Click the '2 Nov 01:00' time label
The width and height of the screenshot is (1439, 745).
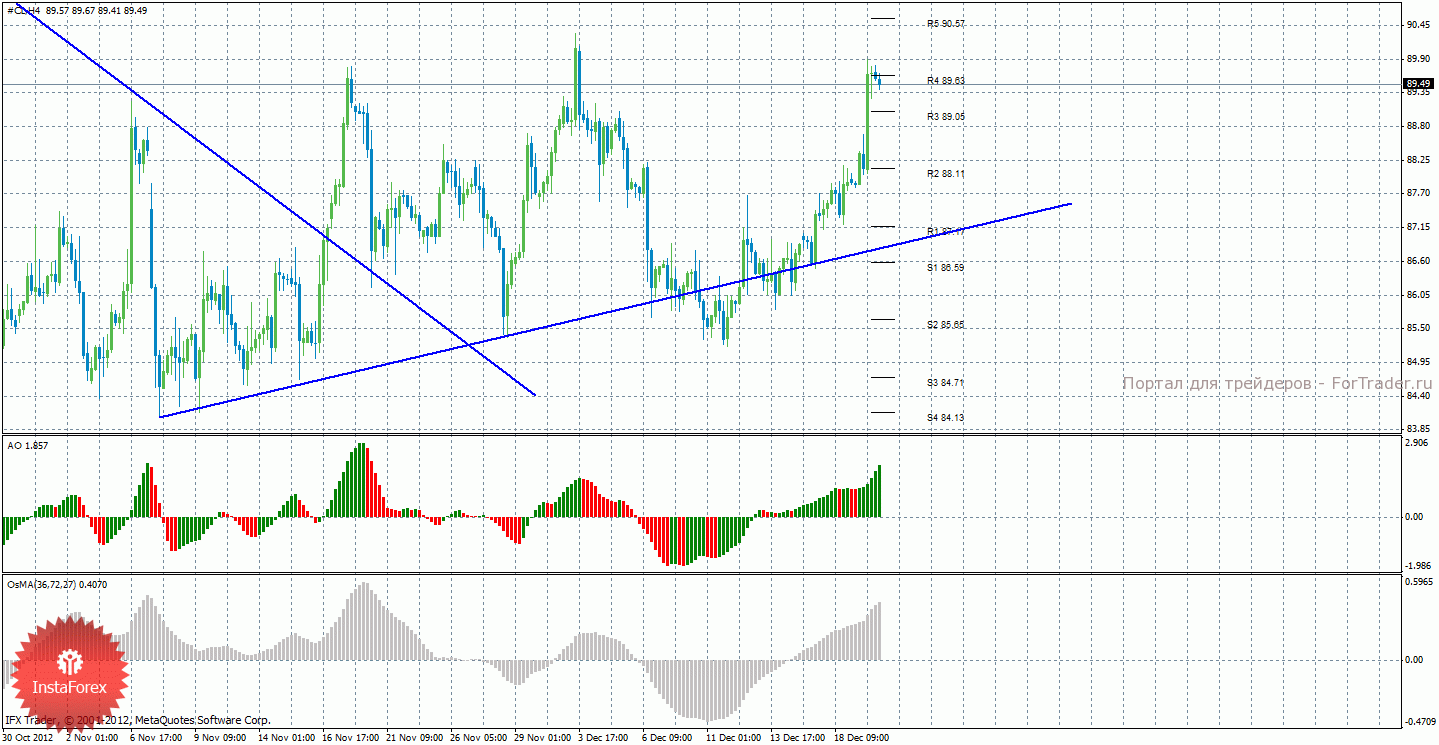click(x=94, y=738)
